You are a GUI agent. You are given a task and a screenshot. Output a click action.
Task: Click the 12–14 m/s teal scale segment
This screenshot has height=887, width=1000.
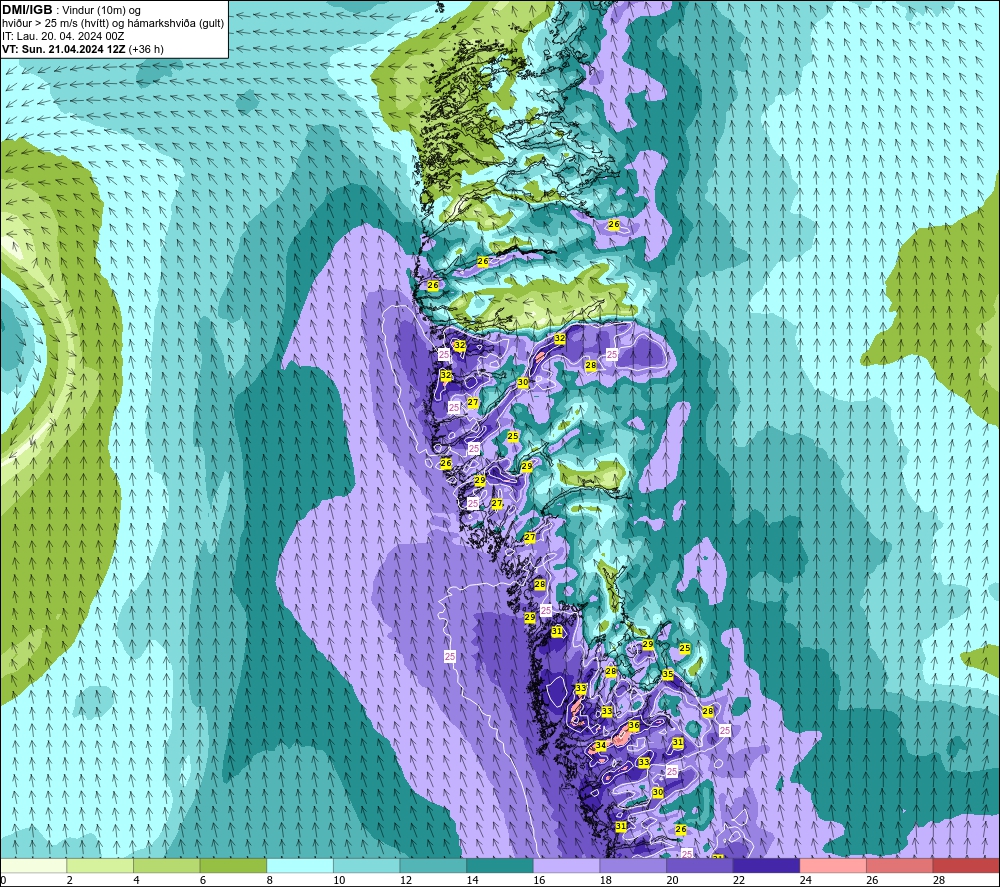433,865
